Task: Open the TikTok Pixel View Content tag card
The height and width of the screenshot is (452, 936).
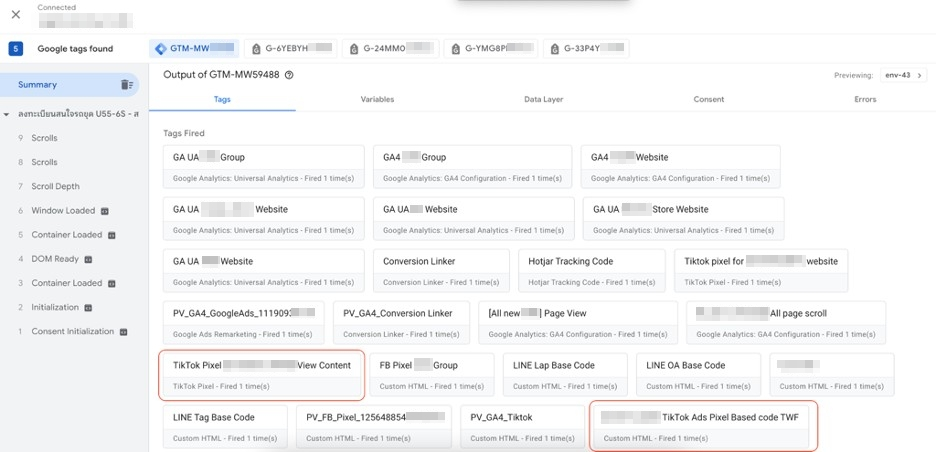Action: tap(262, 374)
